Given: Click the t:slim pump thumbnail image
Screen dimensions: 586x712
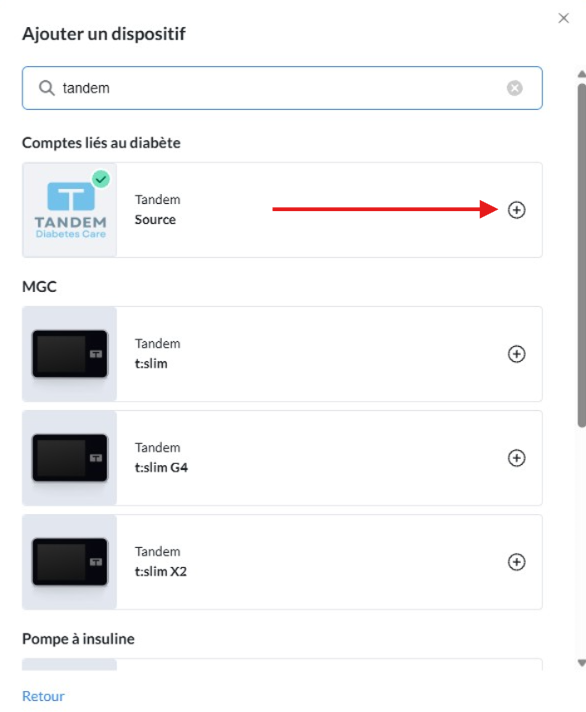Looking at the screenshot, I should pos(70,354).
